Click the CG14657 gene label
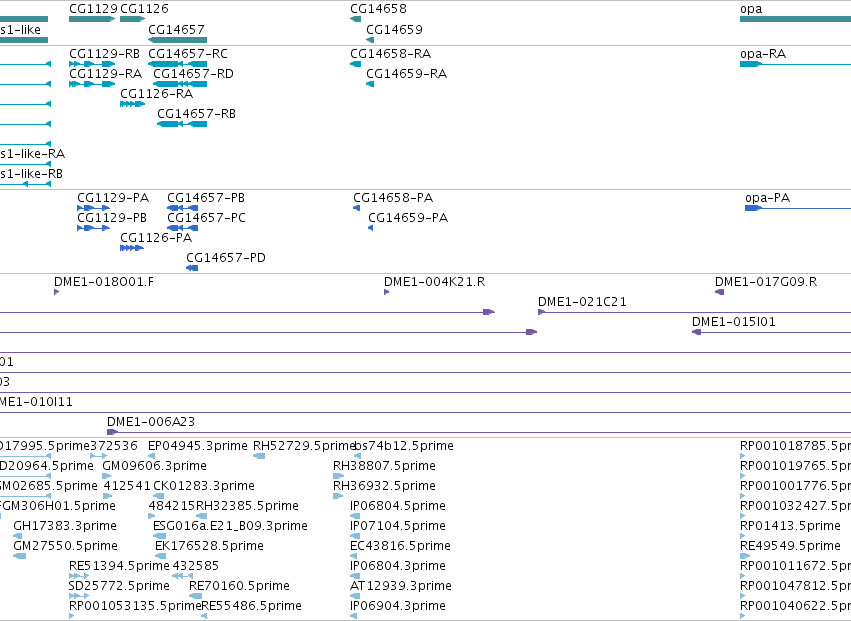 tap(176, 29)
